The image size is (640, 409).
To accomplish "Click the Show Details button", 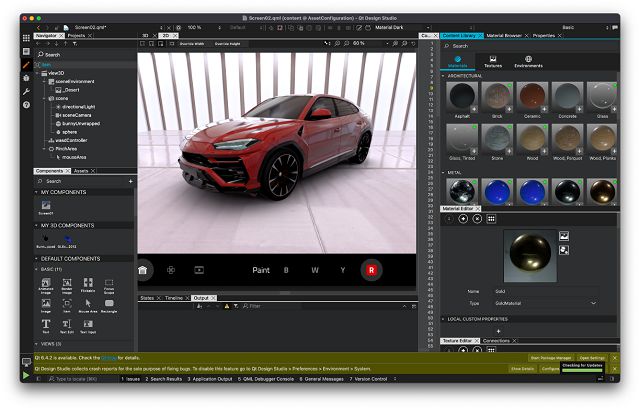I will pyautogui.click(x=522, y=368).
